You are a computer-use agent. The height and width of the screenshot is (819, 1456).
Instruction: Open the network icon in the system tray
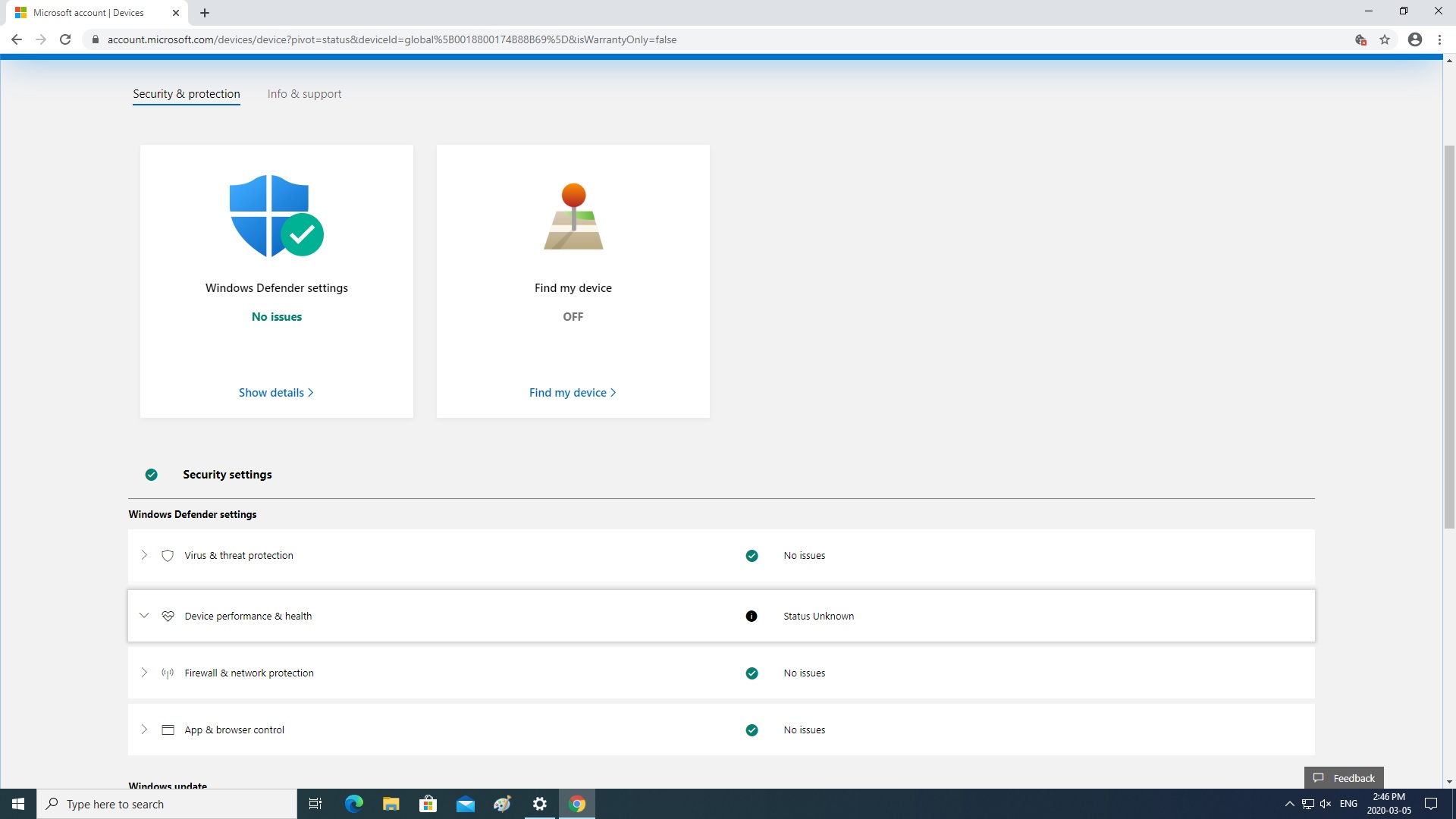click(x=1308, y=804)
